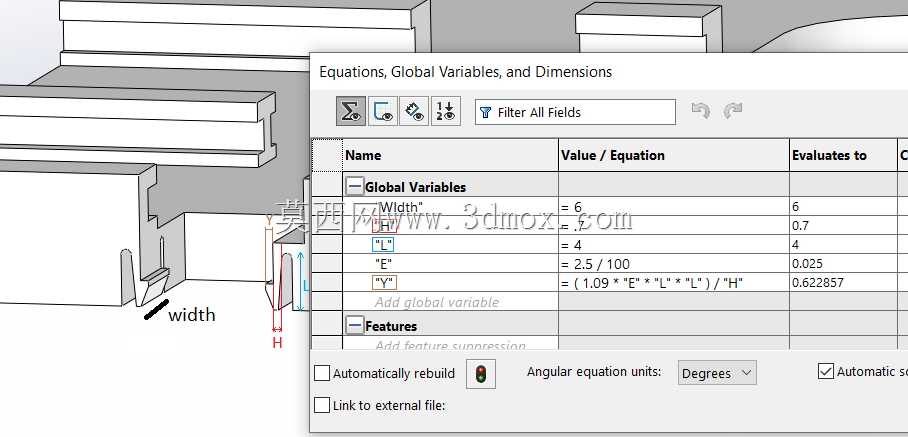Click the 0.622857 evaluated value
Viewport: 908px width, 437px height.
click(818, 283)
